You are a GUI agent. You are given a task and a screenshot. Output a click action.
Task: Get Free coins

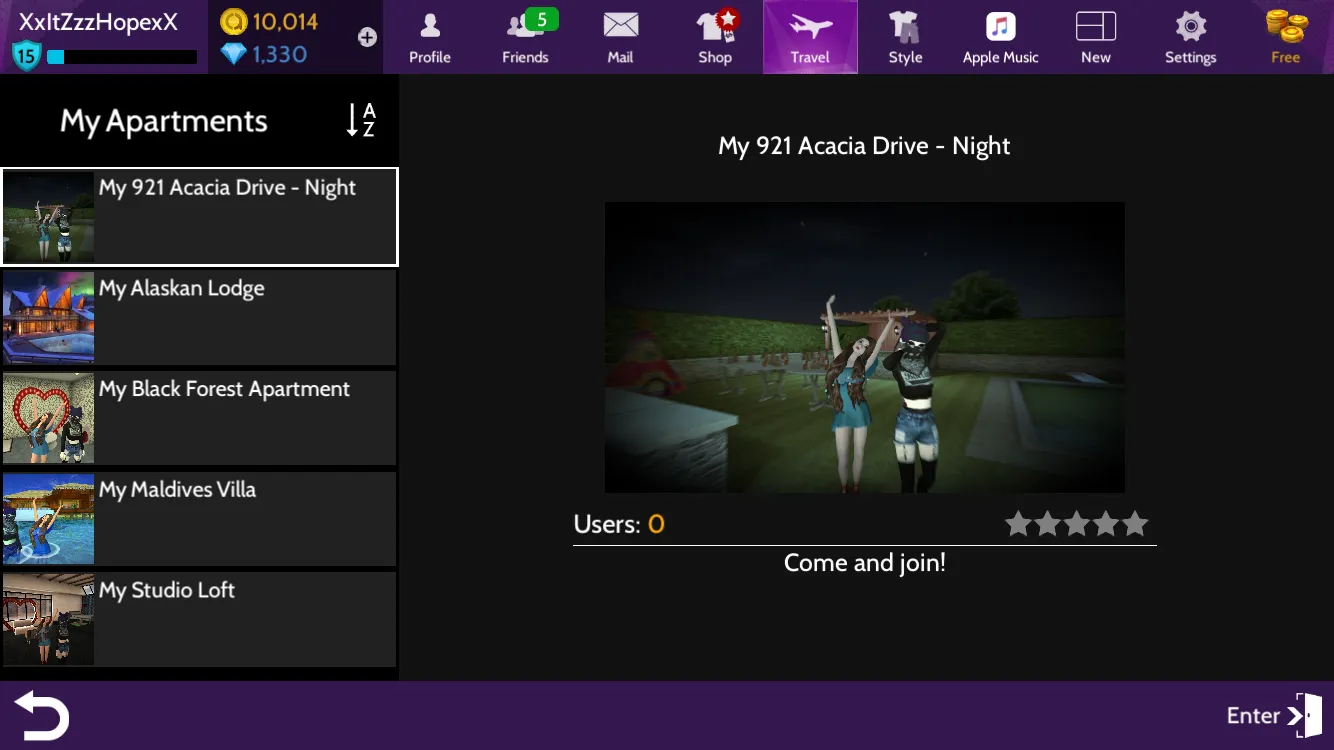pyautogui.click(x=1286, y=37)
